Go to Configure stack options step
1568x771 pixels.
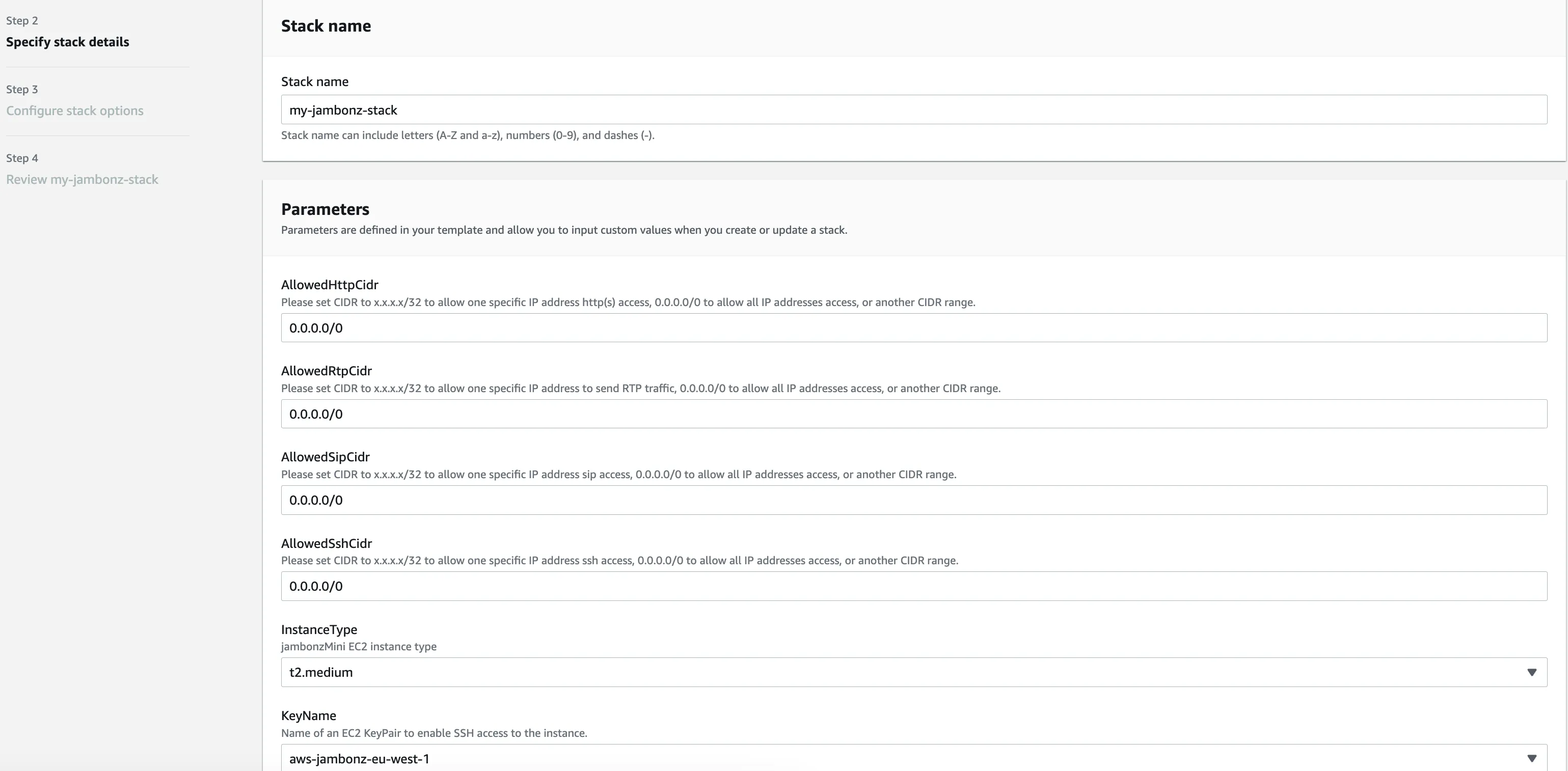point(75,111)
